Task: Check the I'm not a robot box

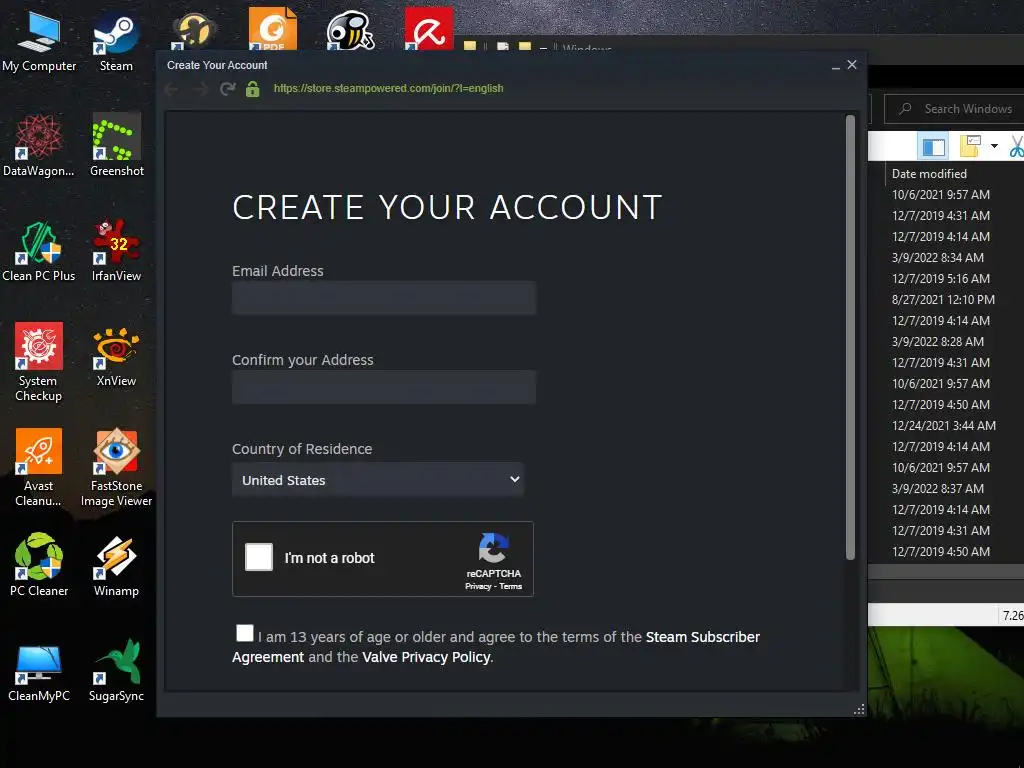Action: (259, 557)
